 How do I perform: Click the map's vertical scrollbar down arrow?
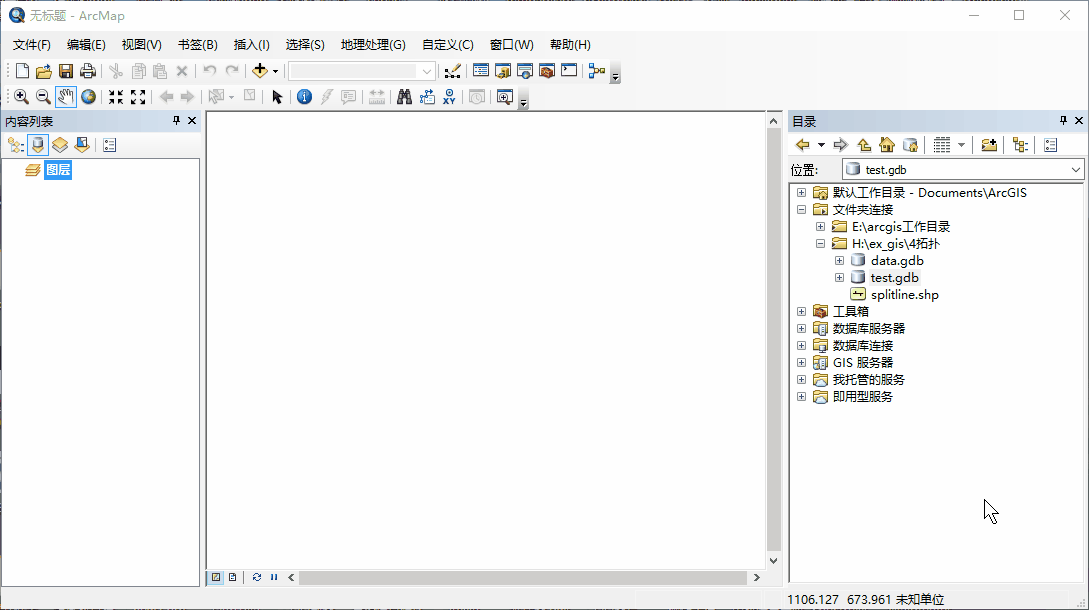click(x=774, y=561)
